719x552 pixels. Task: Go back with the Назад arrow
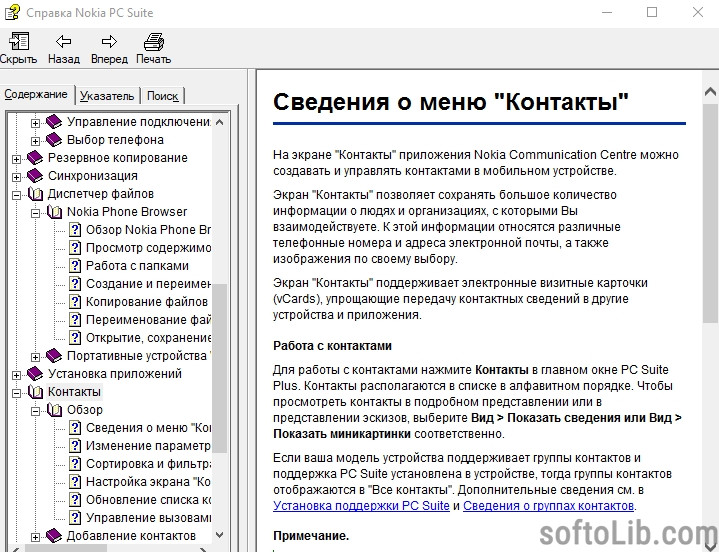(63, 42)
